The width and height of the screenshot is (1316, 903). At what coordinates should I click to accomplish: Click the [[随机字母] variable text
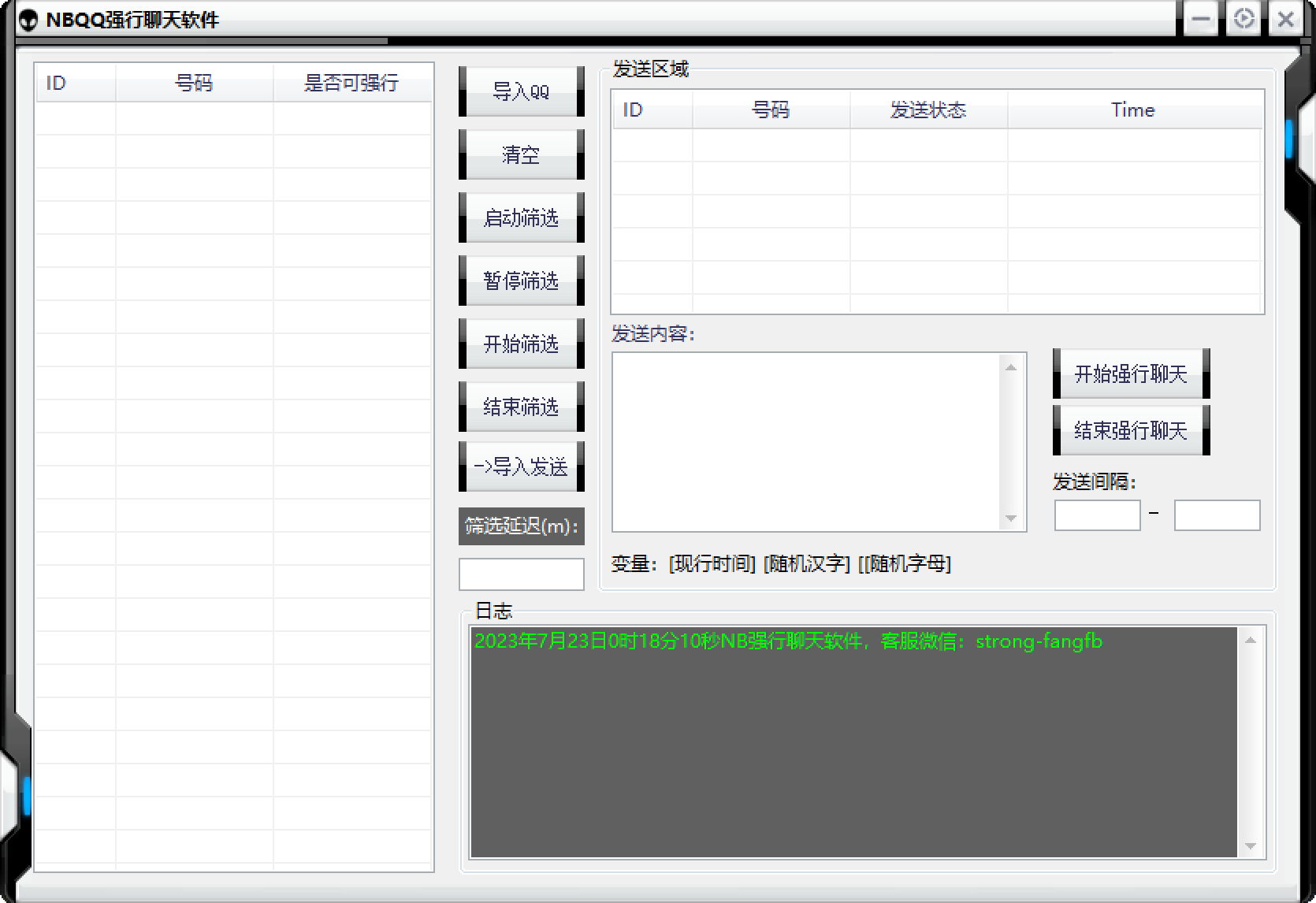coord(905,563)
